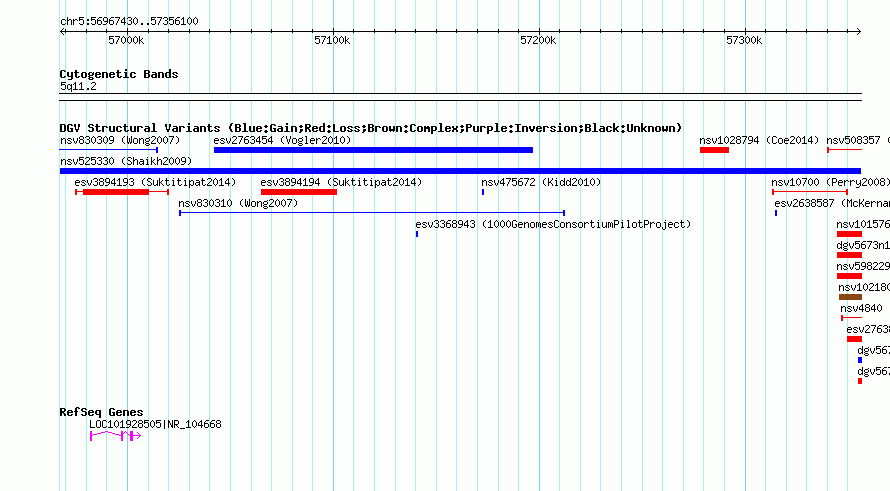890x491 pixels.
Task: Click the nsv4840 thin red line
Action: click(851, 318)
